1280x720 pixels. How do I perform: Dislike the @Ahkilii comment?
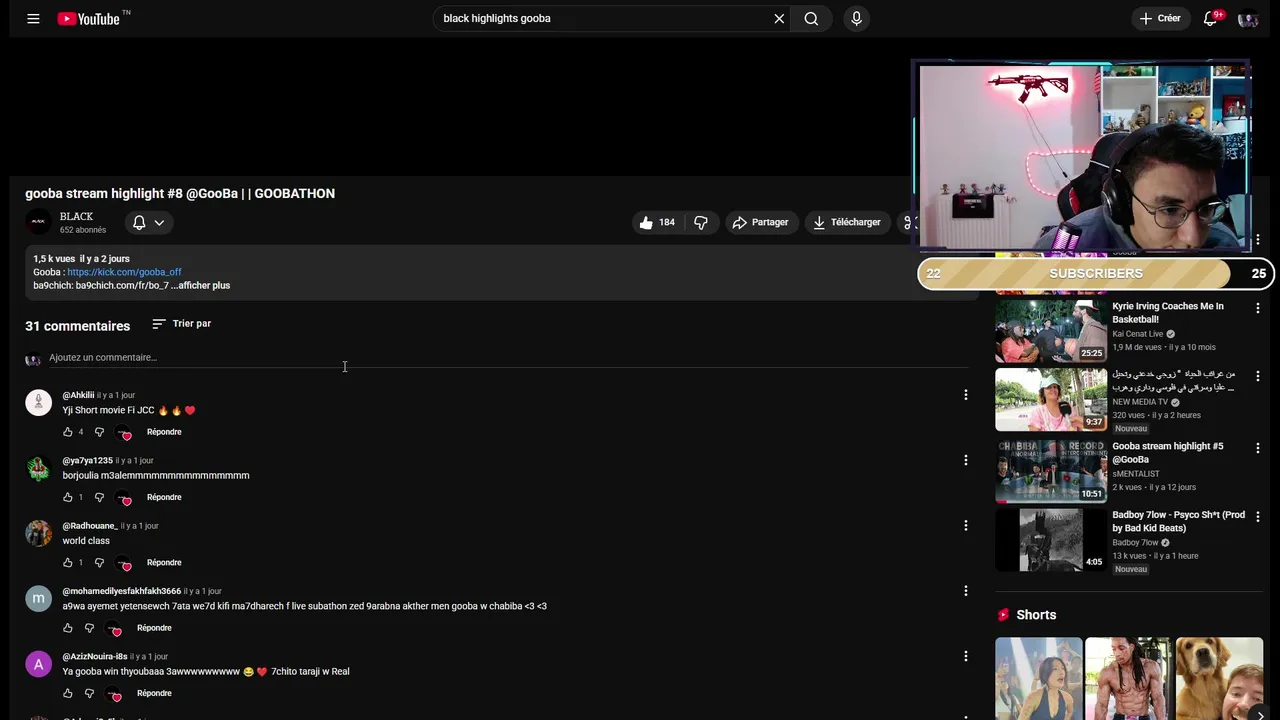point(99,432)
